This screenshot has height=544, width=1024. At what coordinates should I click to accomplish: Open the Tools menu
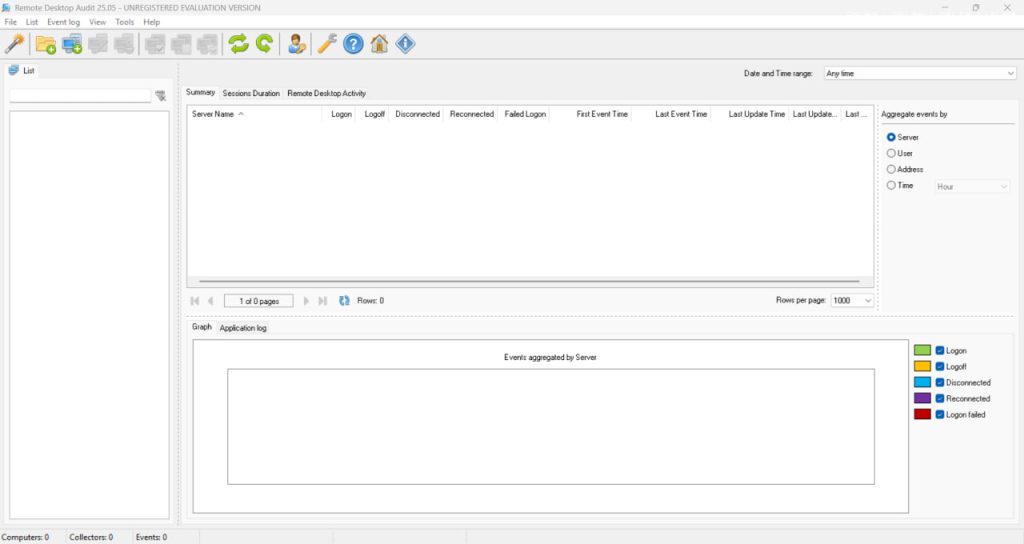point(124,22)
